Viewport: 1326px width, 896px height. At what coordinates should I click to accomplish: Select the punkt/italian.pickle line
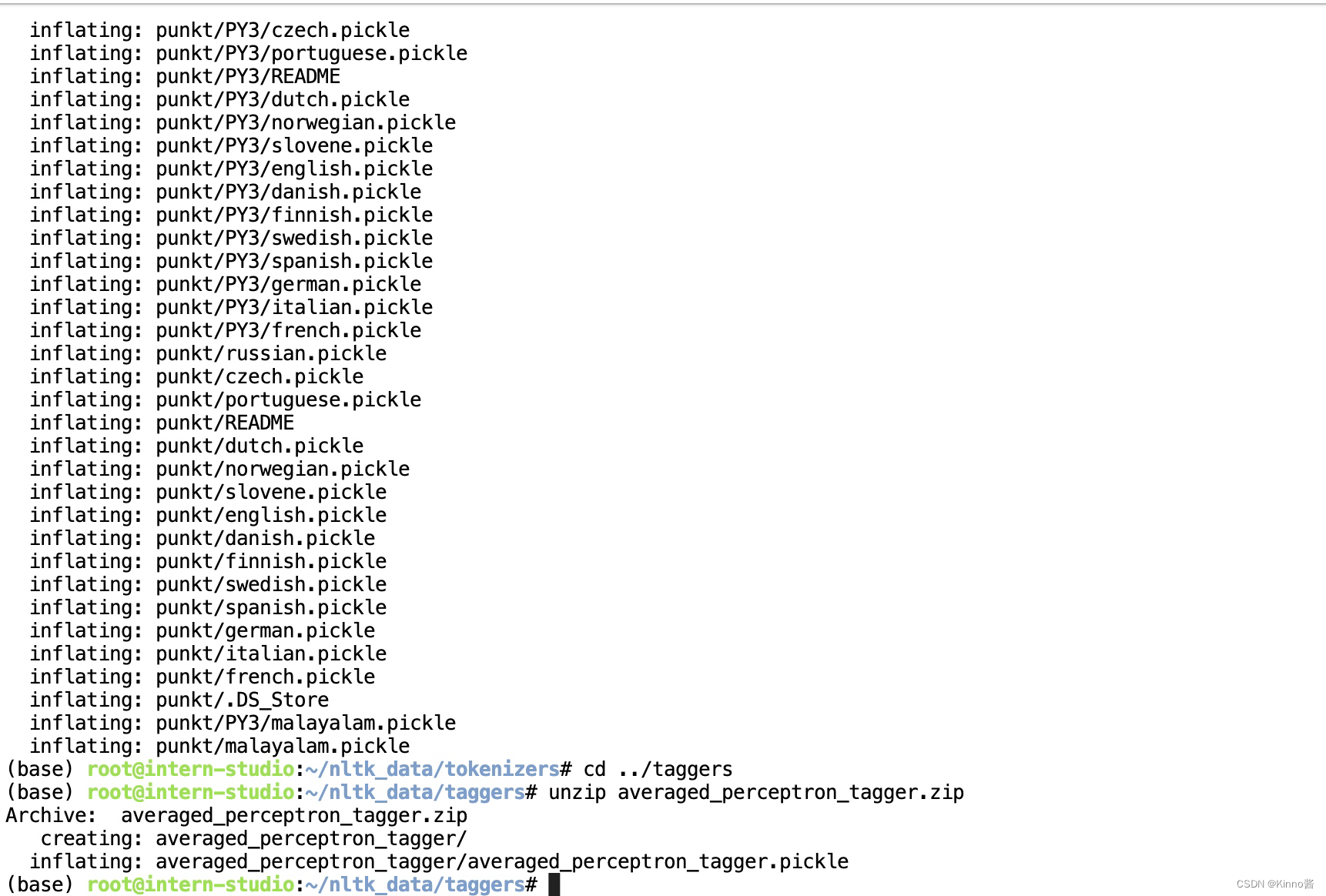click(x=208, y=654)
